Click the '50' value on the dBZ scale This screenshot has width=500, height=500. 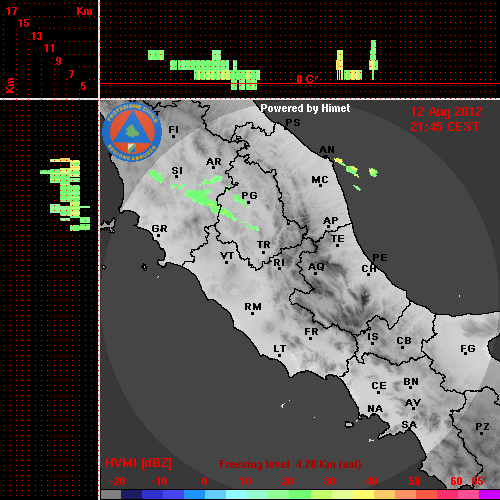click(x=414, y=481)
